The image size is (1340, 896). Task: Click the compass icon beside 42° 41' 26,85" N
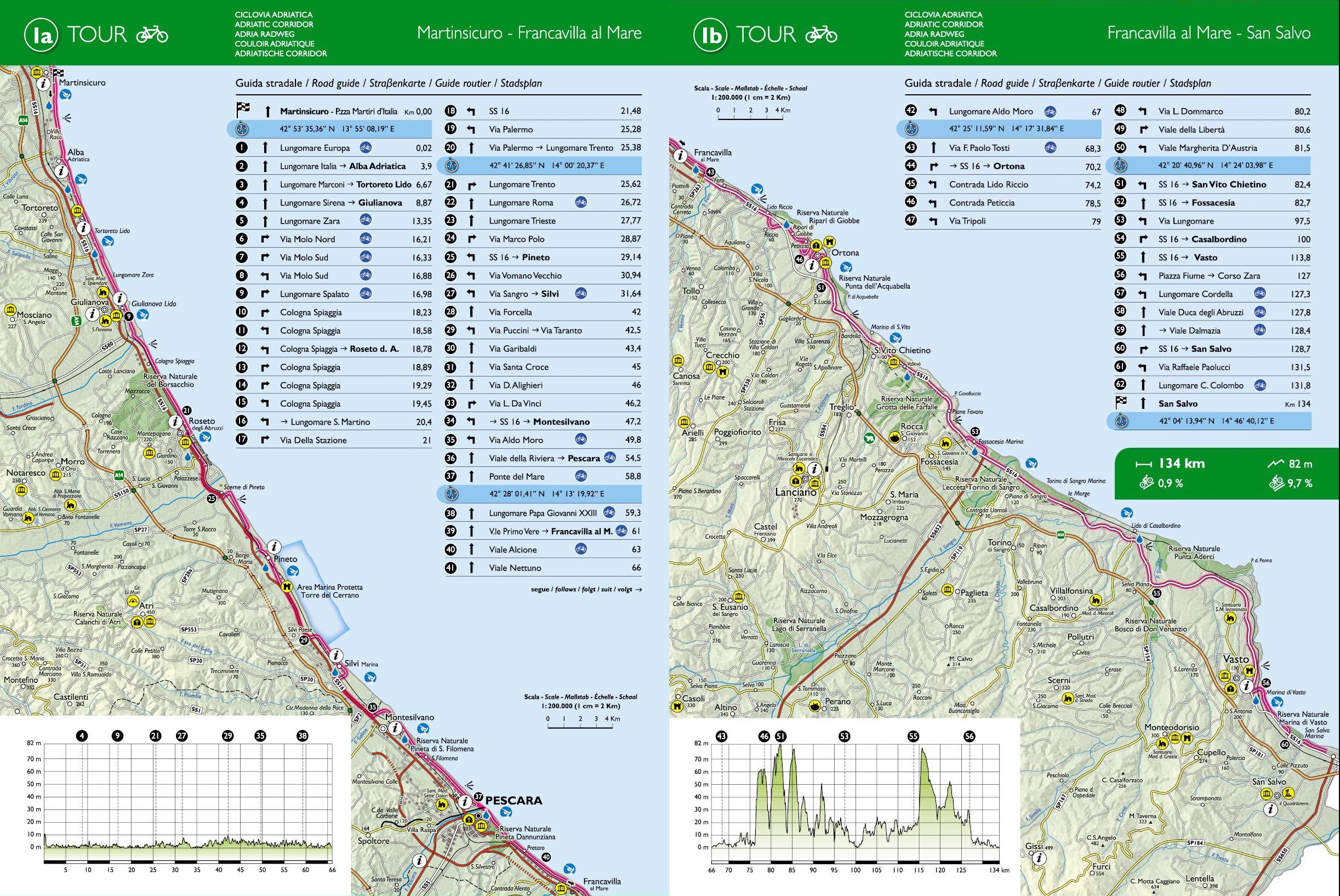[452, 165]
